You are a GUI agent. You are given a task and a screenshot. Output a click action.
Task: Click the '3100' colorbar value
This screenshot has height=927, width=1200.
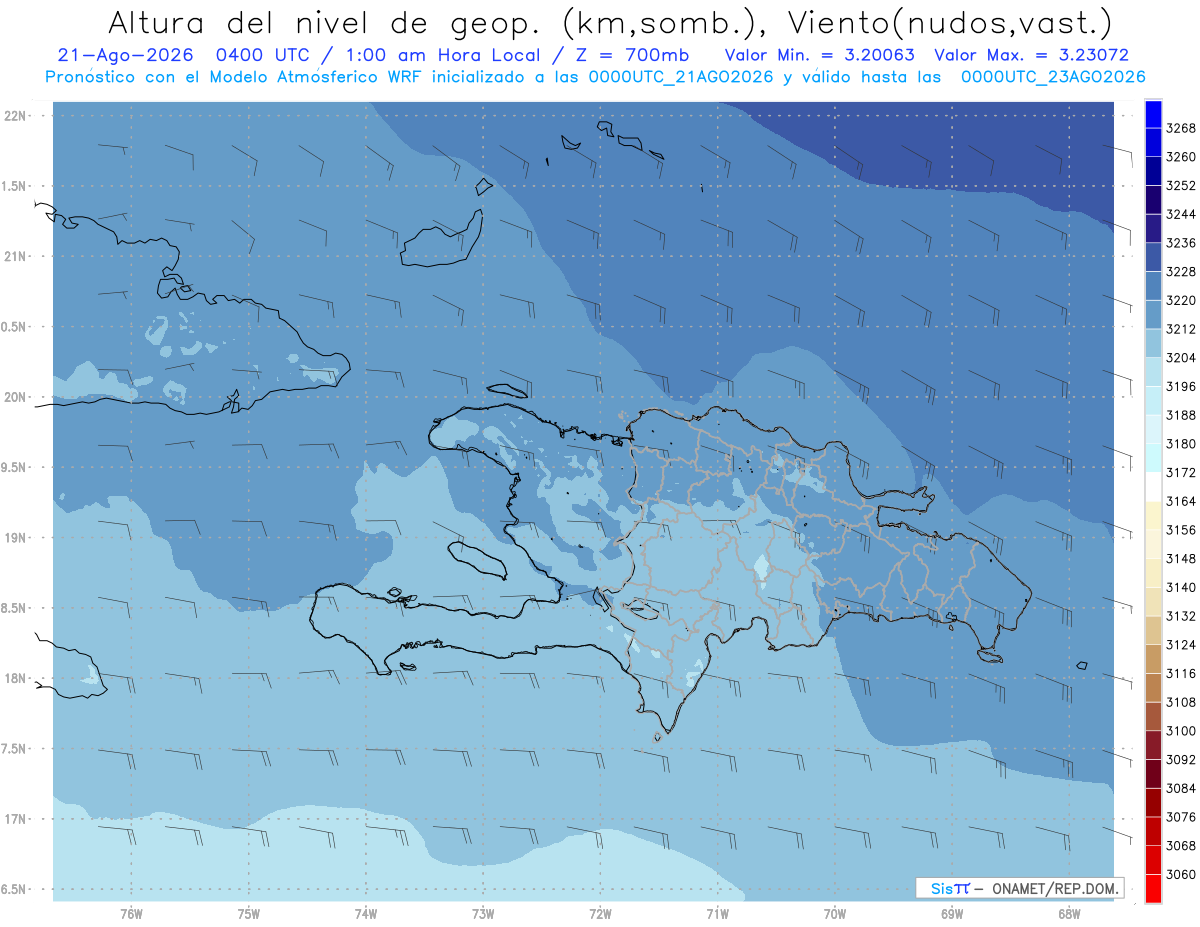(1181, 731)
